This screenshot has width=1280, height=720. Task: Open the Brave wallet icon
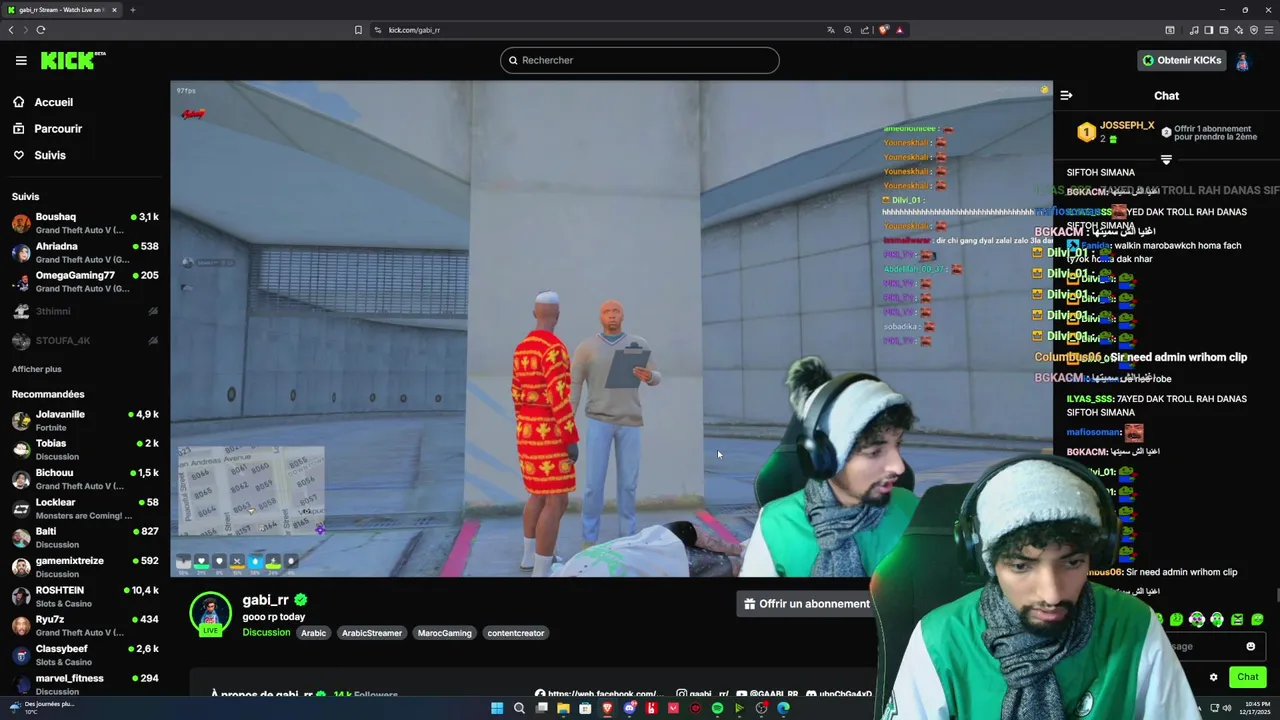(x=1223, y=30)
